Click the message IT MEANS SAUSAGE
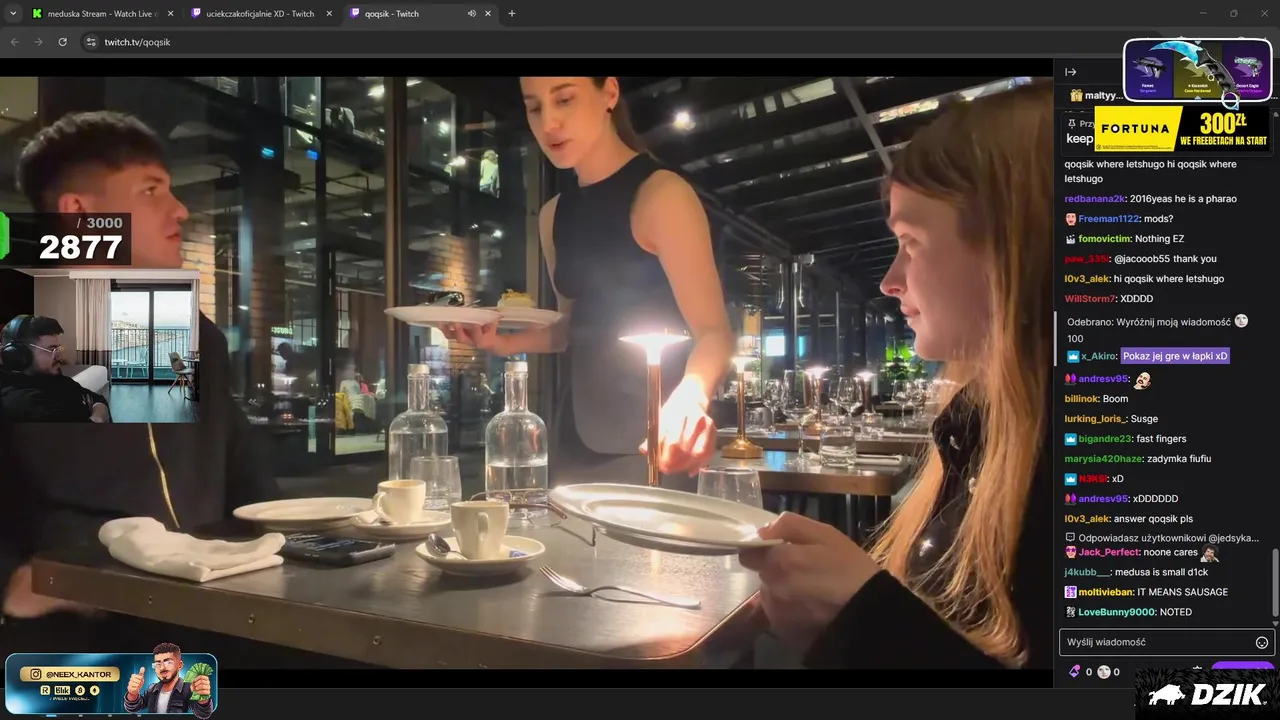The image size is (1280, 720). tap(1182, 592)
